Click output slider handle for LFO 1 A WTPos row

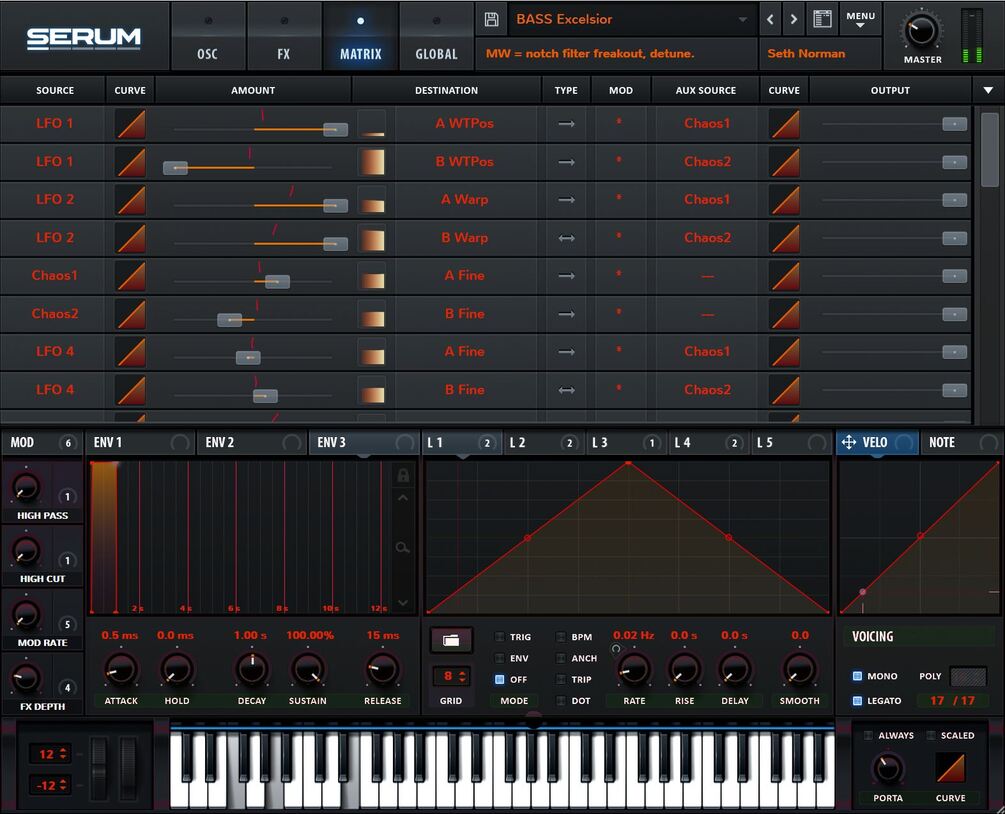(x=954, y=124)
